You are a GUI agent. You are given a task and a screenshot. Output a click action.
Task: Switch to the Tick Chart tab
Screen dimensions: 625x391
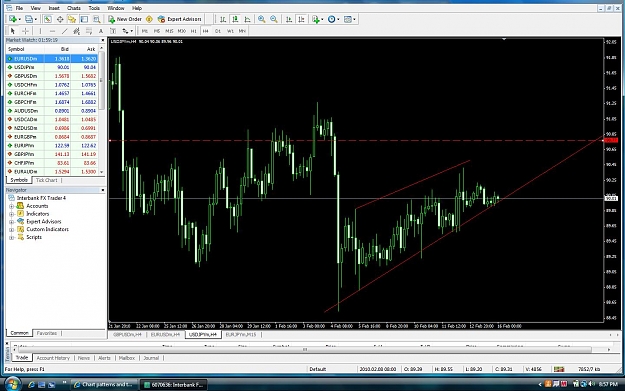47,180
